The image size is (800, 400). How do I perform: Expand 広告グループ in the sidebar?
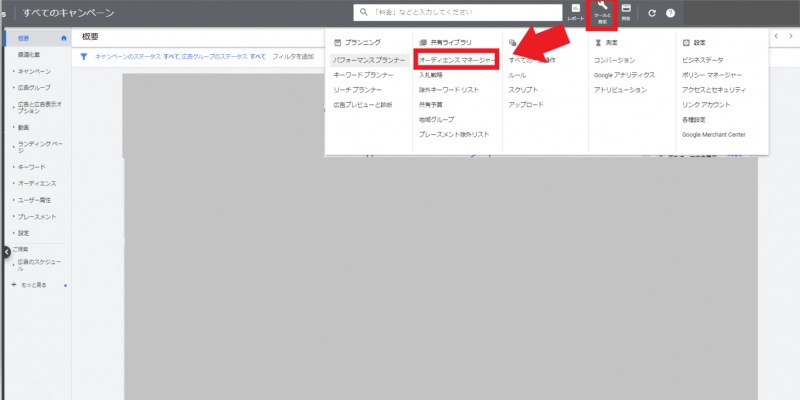pyautogui.click(x=14, y=88)
